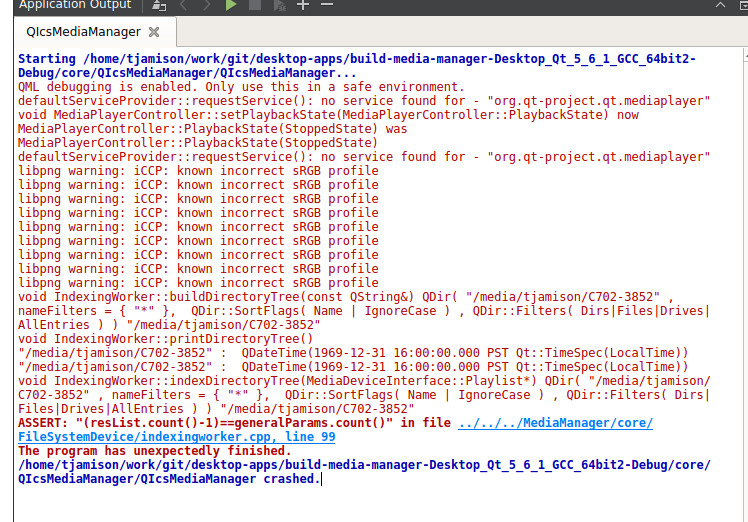Click the 'QML debugging is enabled' line
This screenshot has width=748, height=522.
(x=241, y=87)
